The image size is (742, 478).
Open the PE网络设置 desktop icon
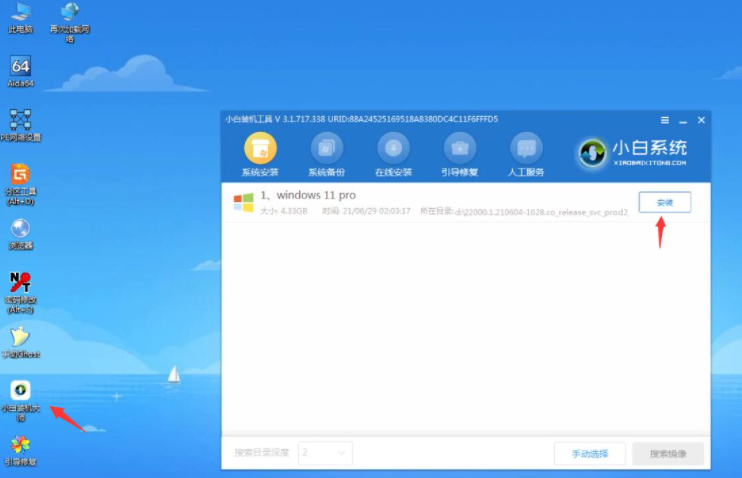(20, 125)
